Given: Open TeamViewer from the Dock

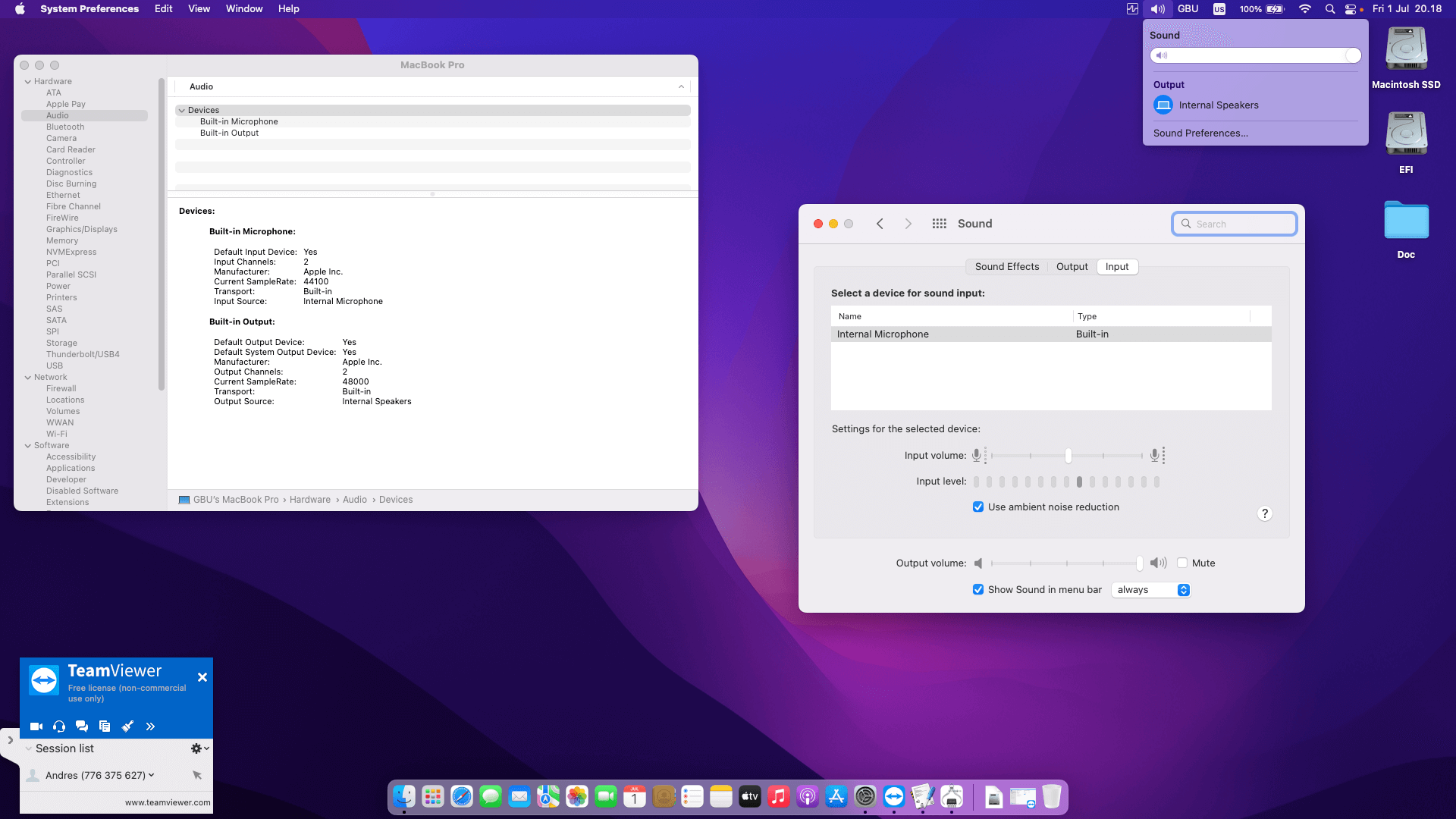Looking at the screenshot, I should coord(893,796).
